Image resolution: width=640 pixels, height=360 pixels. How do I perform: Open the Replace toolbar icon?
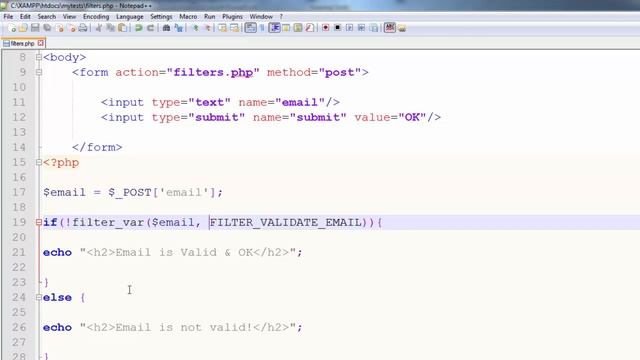tap(178, 28)
